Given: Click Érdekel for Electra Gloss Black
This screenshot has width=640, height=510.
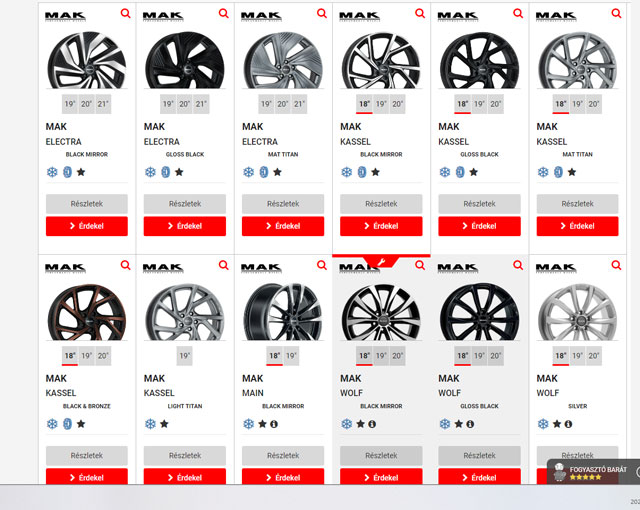Looking at the screenshot, I should point(184,226).
